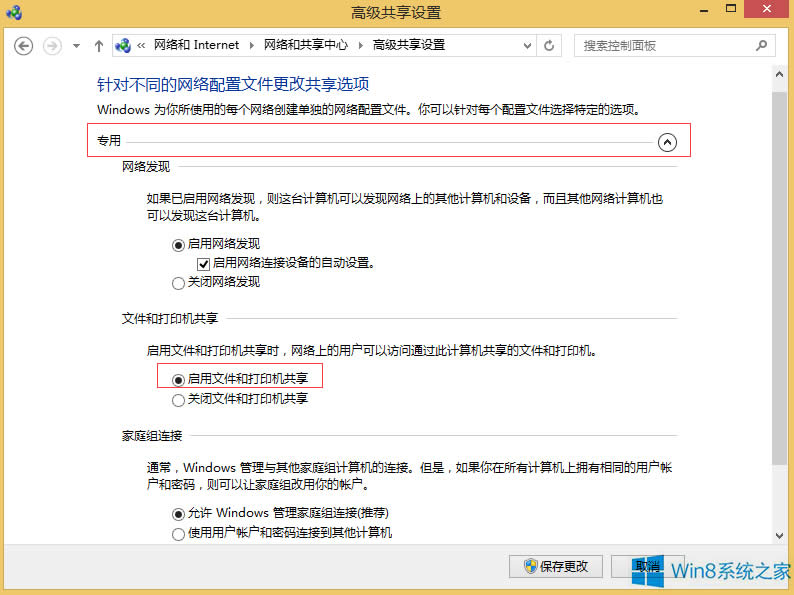
Task: Minimize the 高级共享设置 window
Action: [x=703, y=10]
